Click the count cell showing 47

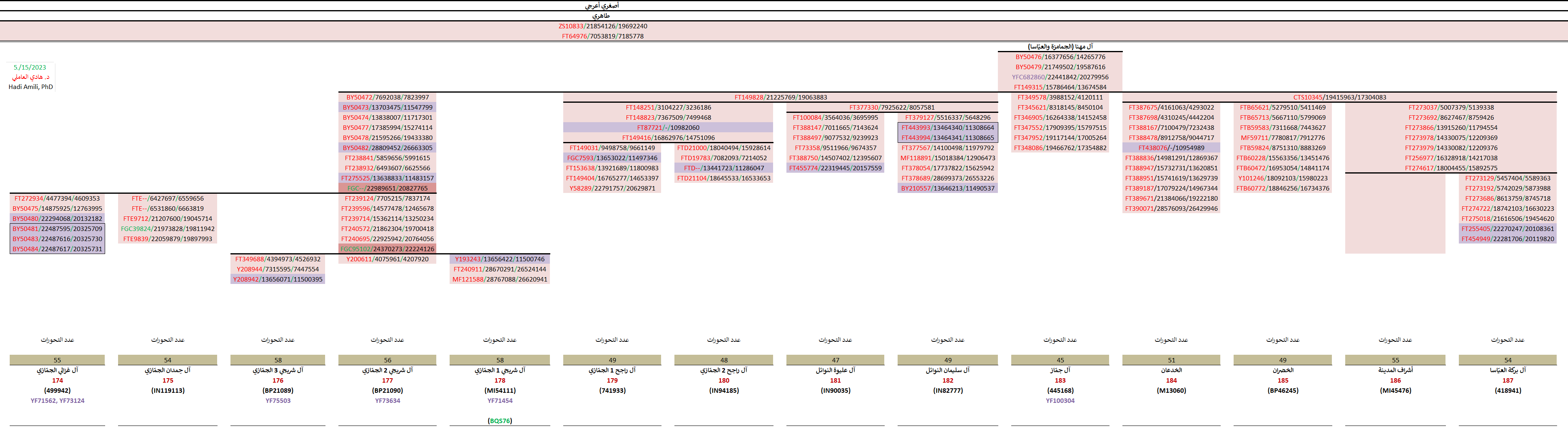click(x=835, y=360)
